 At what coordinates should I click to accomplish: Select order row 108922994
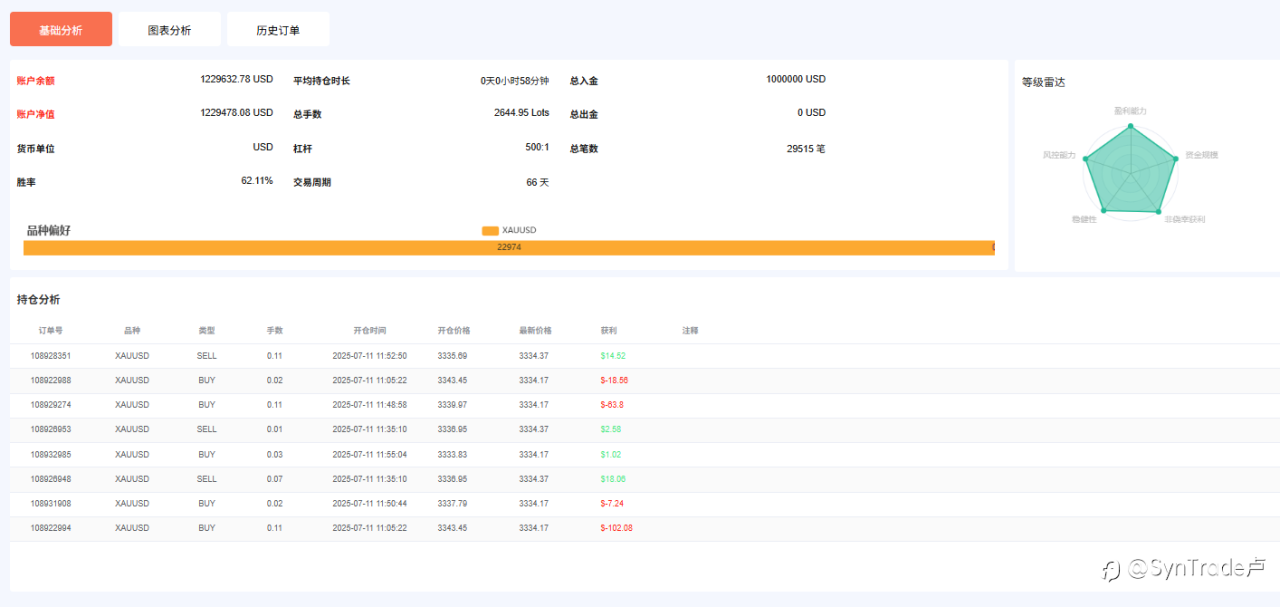[51, 528]
